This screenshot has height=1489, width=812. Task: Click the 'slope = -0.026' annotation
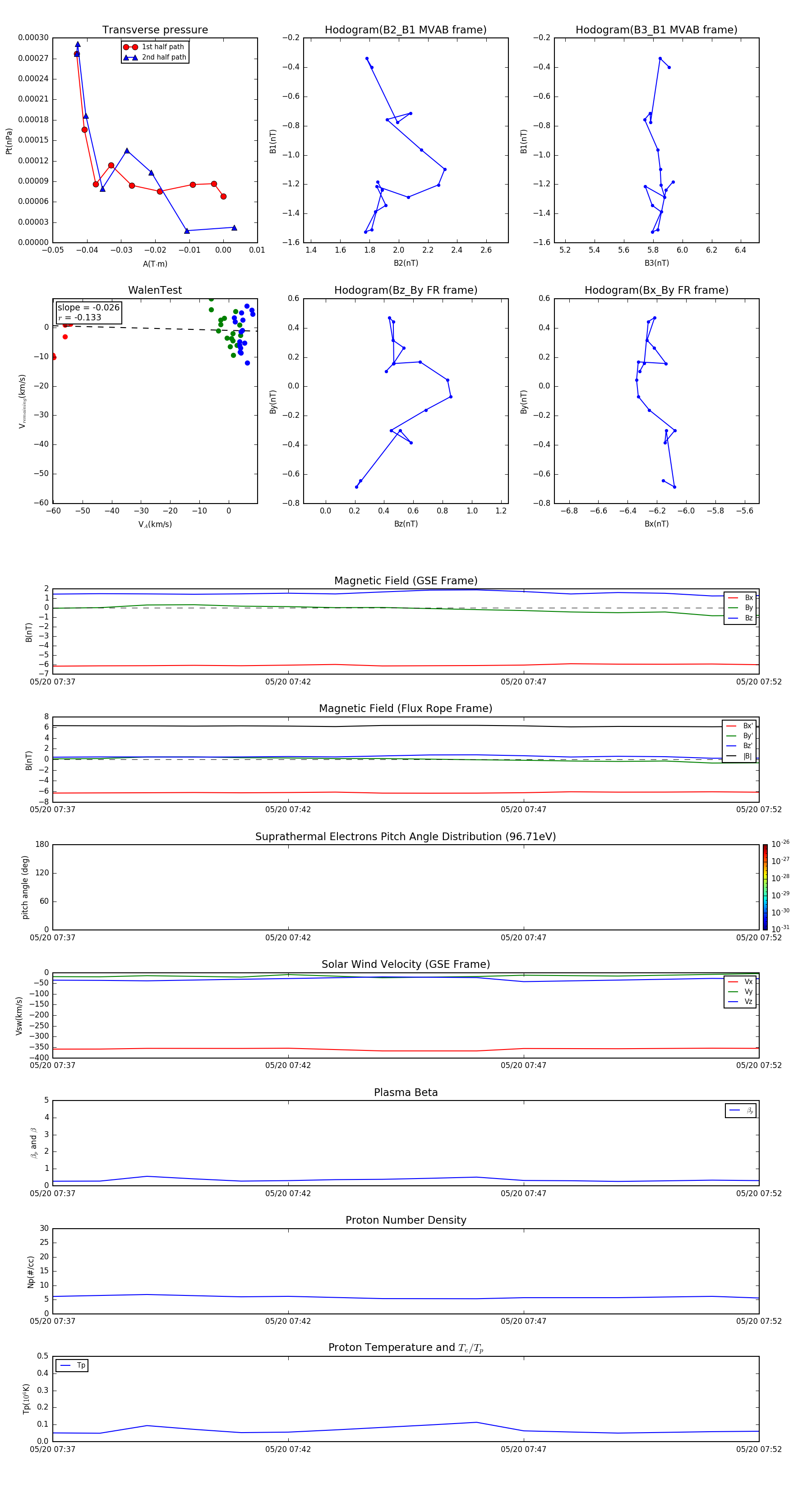click(x=88, y=308)
